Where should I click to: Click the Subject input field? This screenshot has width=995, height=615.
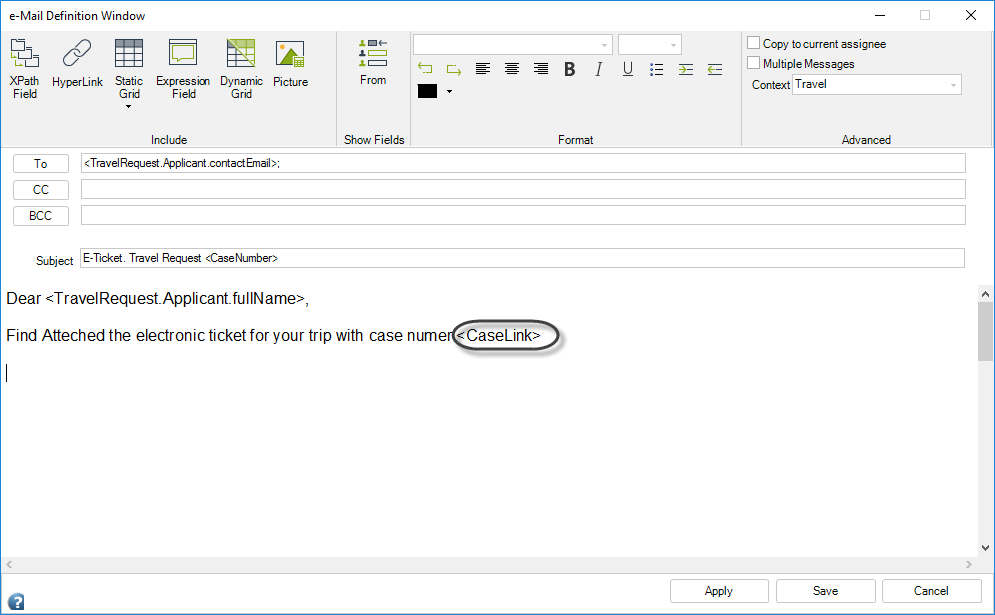pyautogui.click(x=522, y=258)
